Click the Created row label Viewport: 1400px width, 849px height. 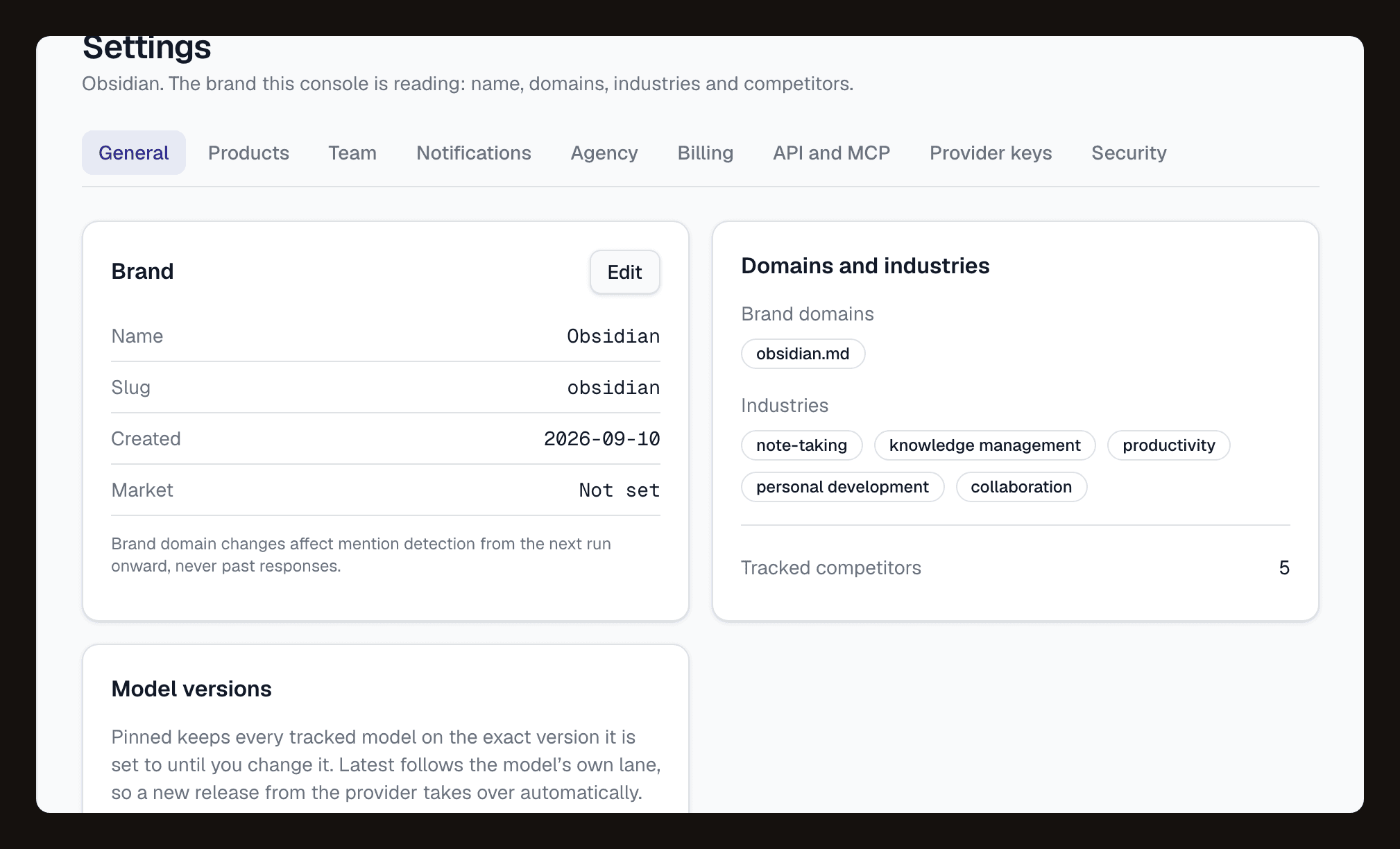[x=146, y=439]
